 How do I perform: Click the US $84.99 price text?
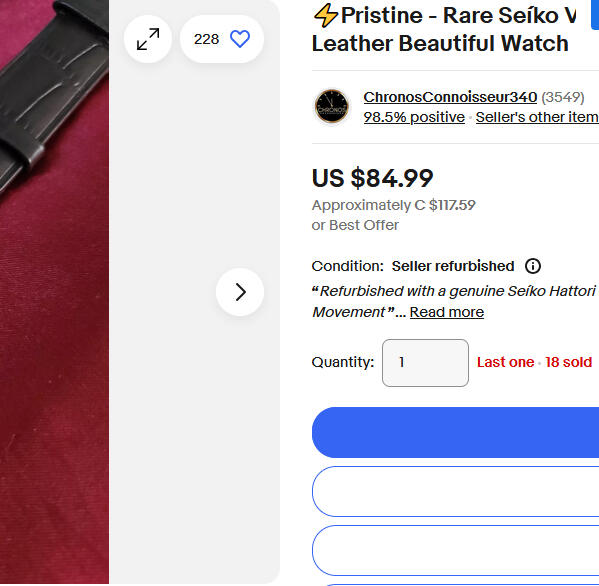click(372, 178)
